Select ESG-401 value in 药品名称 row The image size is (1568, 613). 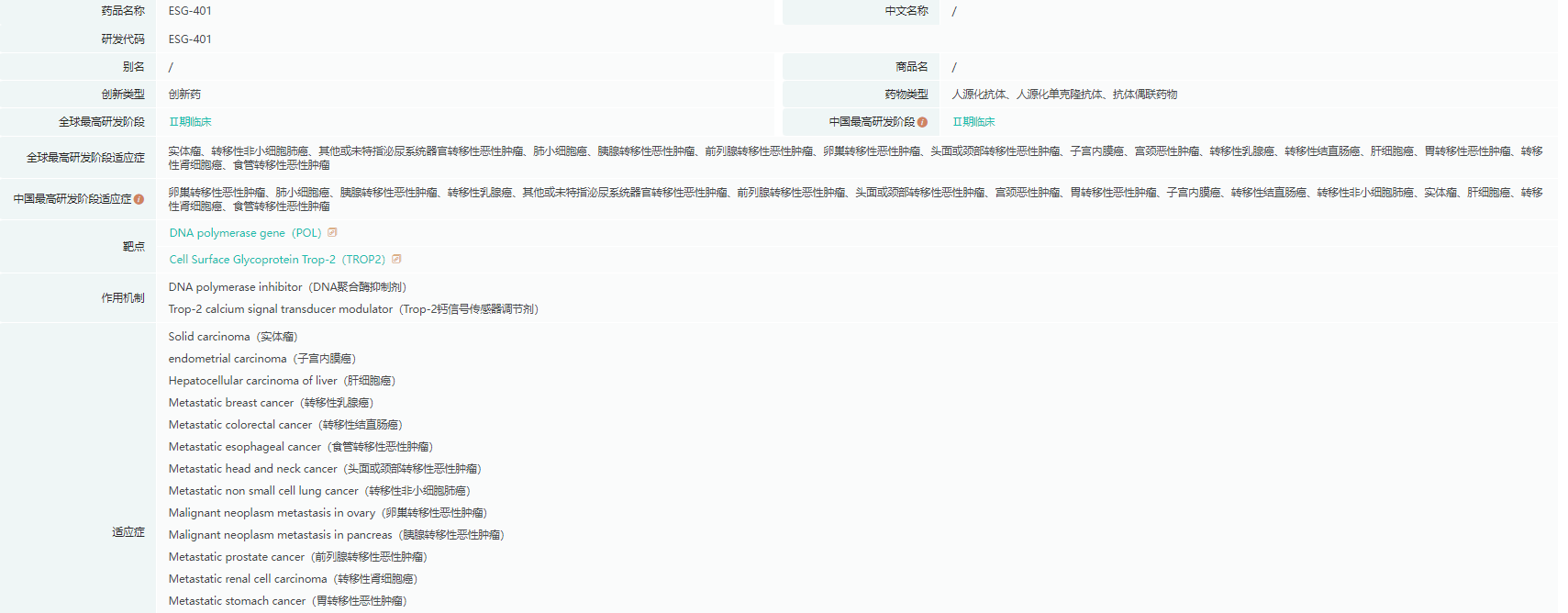(190, 11)
